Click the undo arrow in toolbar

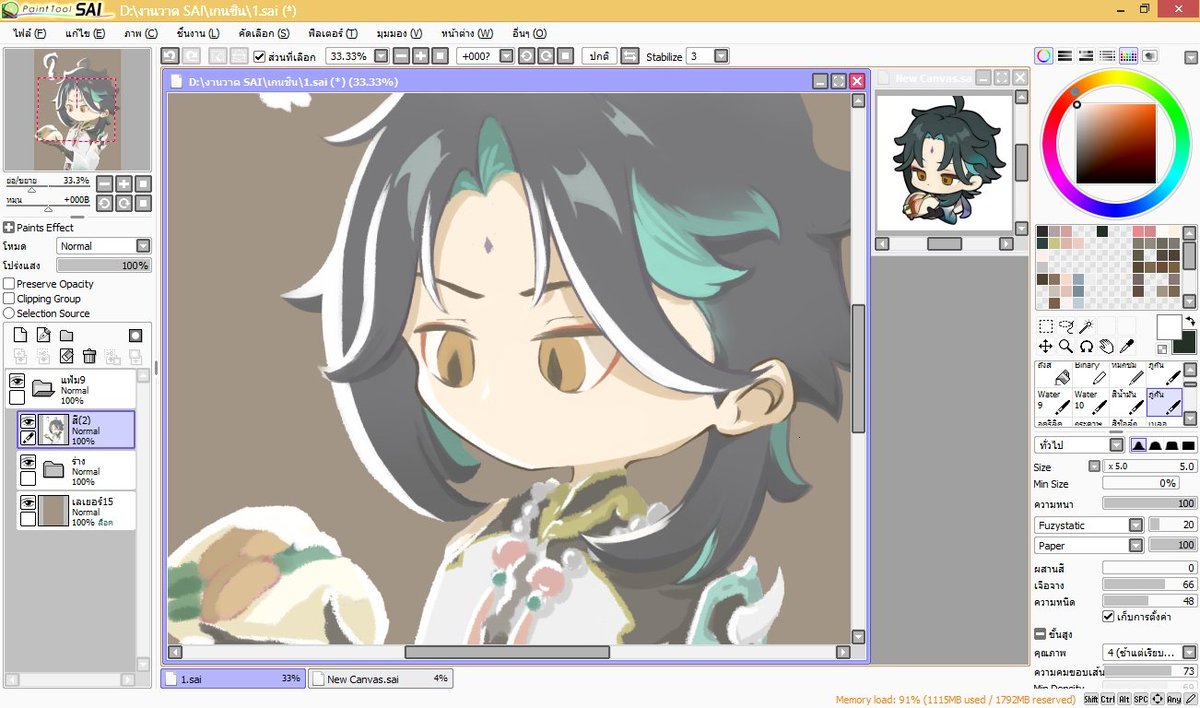tap(170, 56)
